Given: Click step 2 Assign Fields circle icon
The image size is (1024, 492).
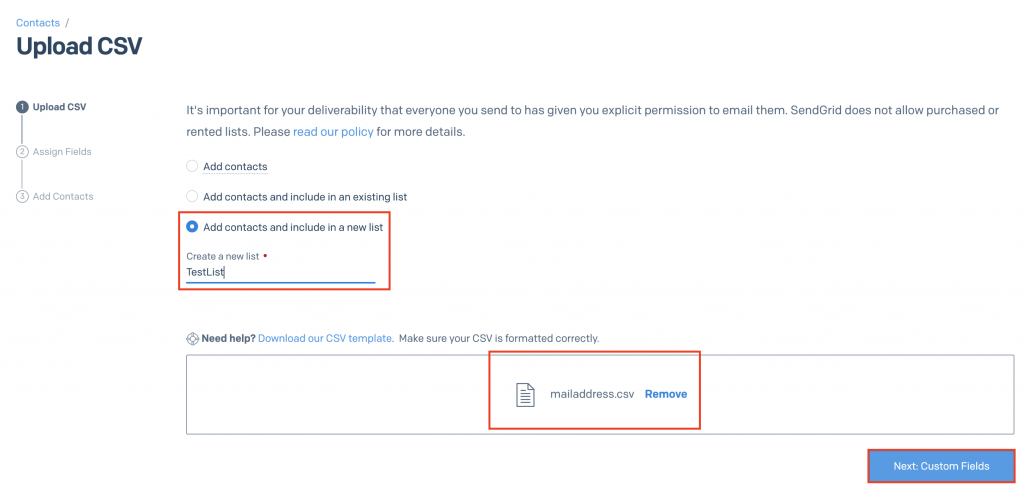Looking at the screenshot, I should [x=22, y=152].
